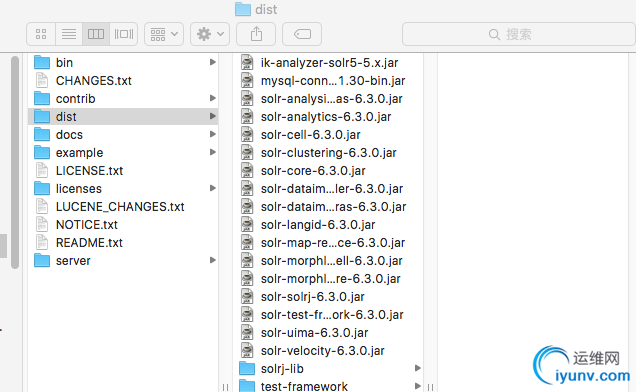The image size is (636, 392).
Task: Click the Share toolbar button
Action: click(x=256, y=34)
